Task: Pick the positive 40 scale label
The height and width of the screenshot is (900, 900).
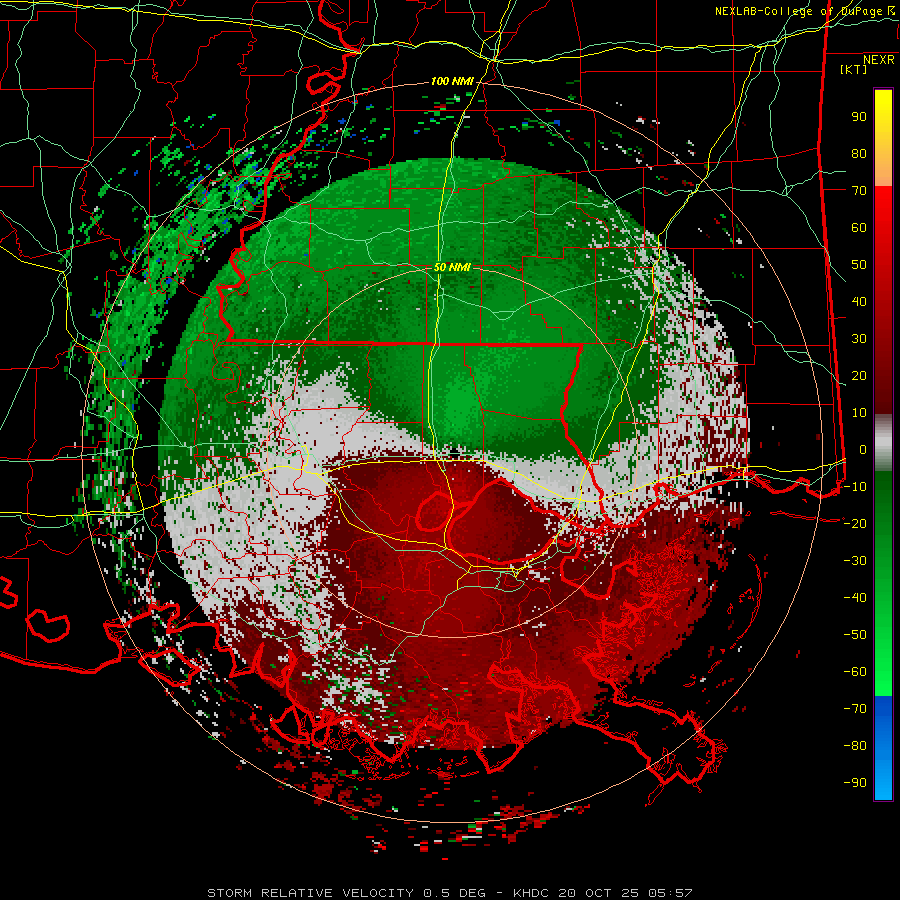Action: [859, 302]
